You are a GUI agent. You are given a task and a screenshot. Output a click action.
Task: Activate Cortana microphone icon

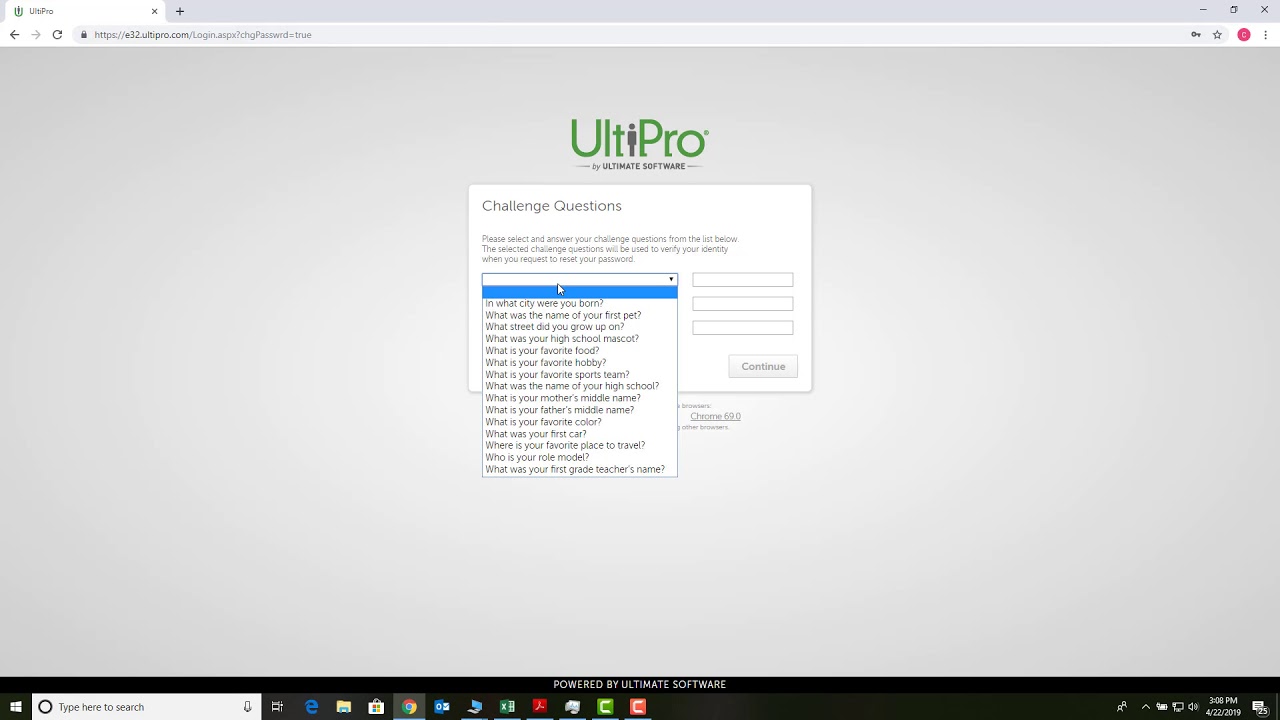pyautogui.click(x=247, y=707)
